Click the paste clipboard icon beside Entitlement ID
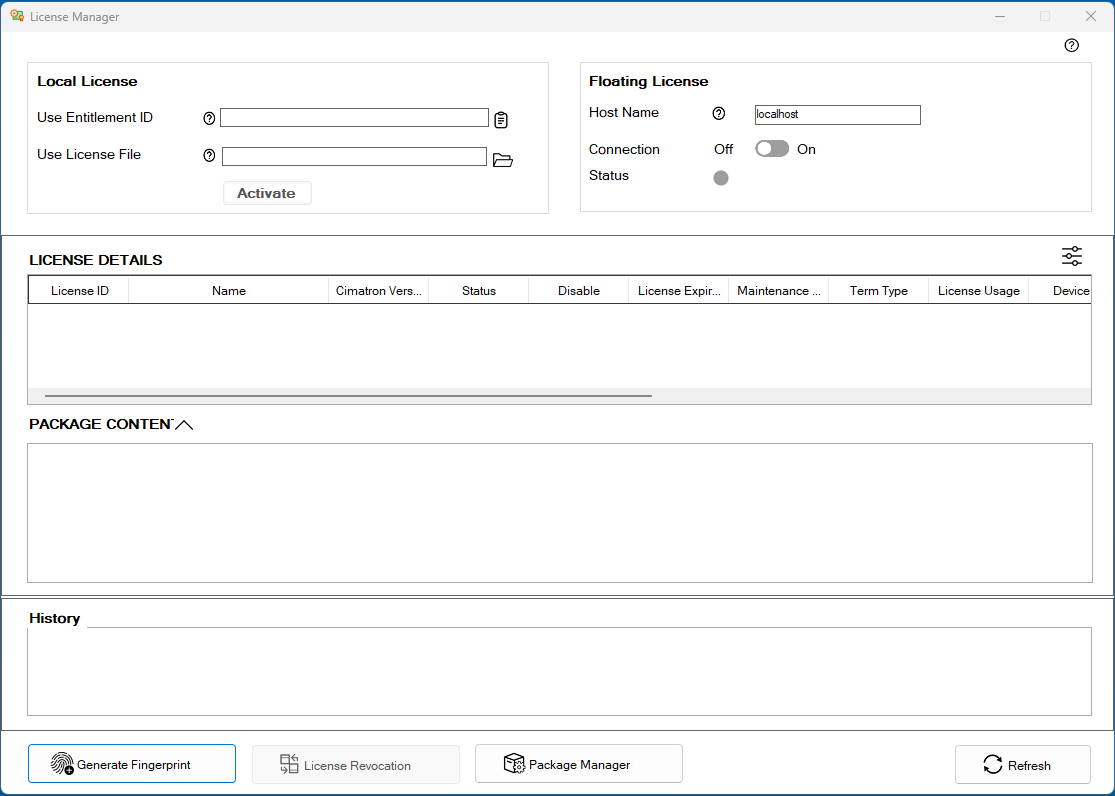 click(501, 120)
